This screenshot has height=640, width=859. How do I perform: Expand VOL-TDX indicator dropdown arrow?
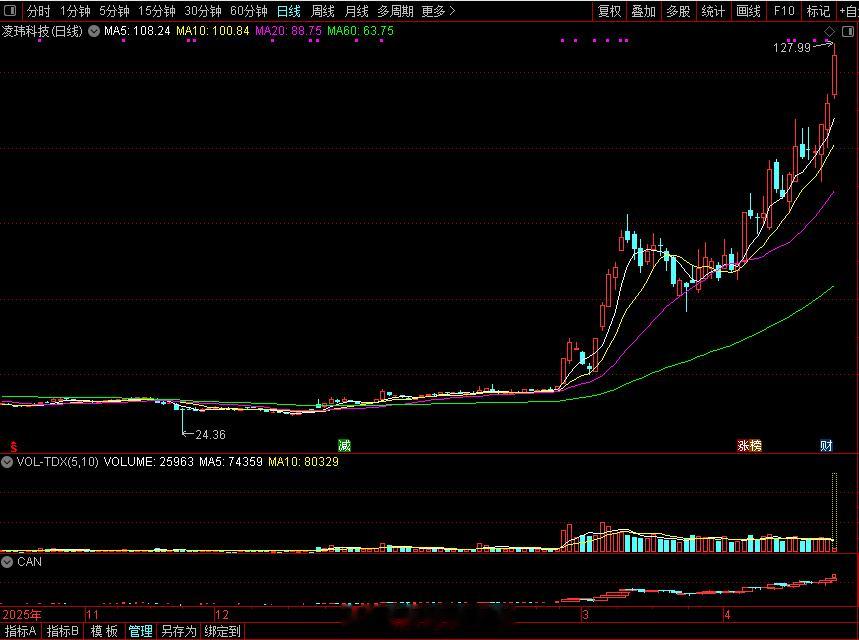pyautogui.click(x=7, y=462)
